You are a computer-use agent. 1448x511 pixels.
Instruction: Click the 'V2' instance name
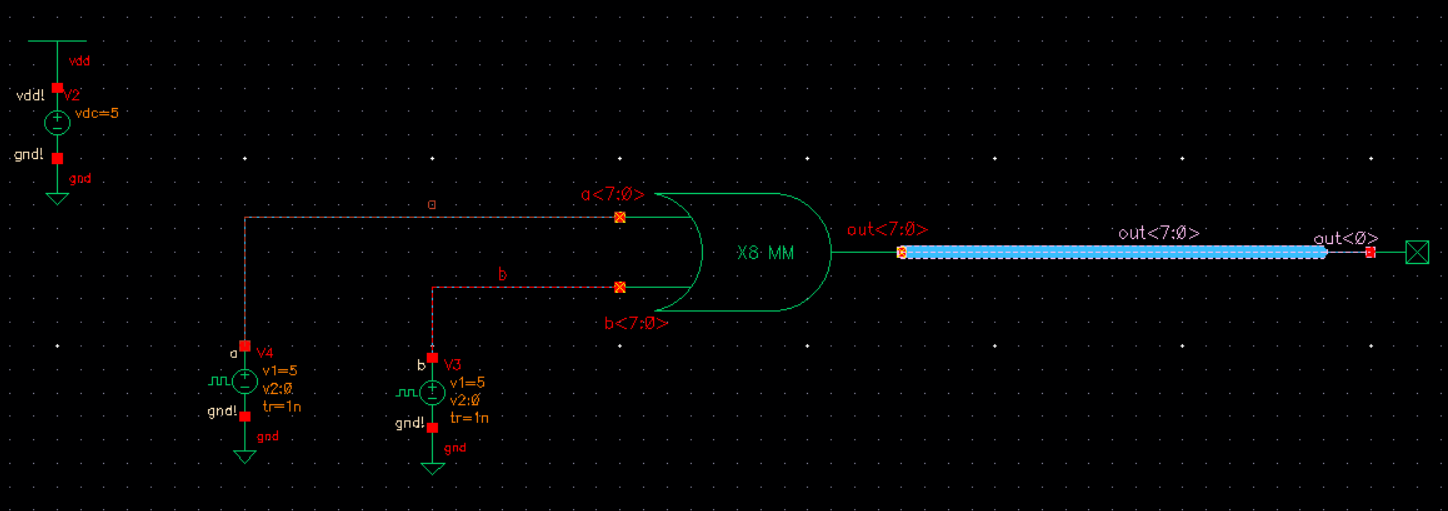click(72, 95)
